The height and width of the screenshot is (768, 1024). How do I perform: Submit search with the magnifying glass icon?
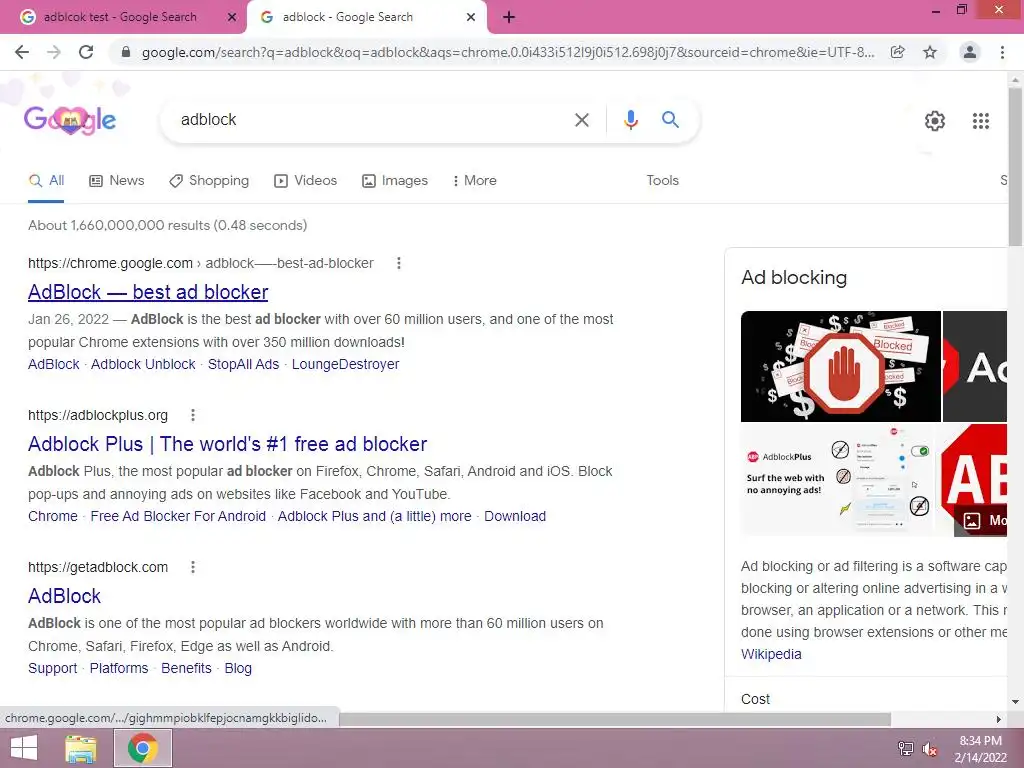coord(670,120)
